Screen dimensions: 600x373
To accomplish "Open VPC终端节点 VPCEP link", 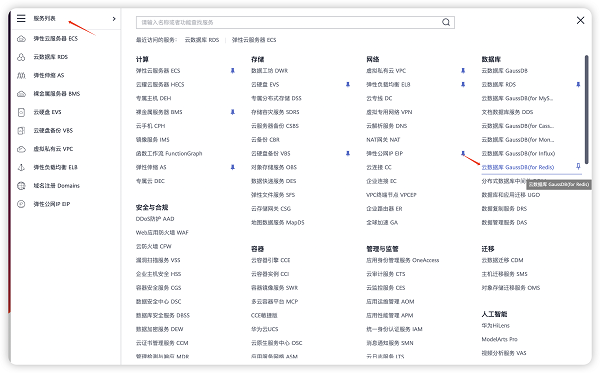I will (391, 195).
